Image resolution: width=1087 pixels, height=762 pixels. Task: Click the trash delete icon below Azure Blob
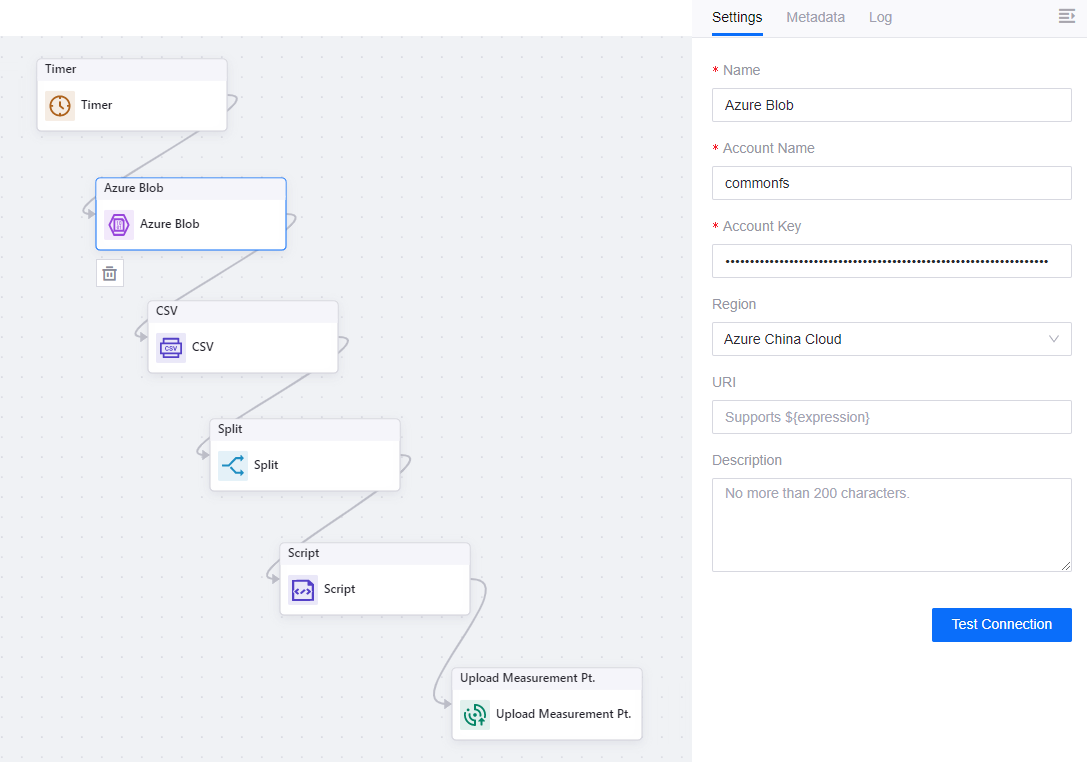[110, 273]
